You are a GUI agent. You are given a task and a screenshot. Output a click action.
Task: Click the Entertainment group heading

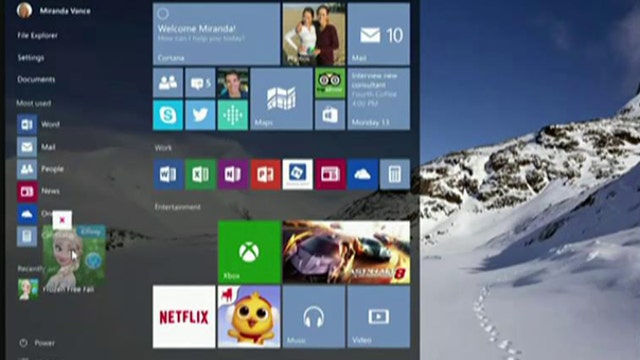pyautogui.click(x=178, y=207)
